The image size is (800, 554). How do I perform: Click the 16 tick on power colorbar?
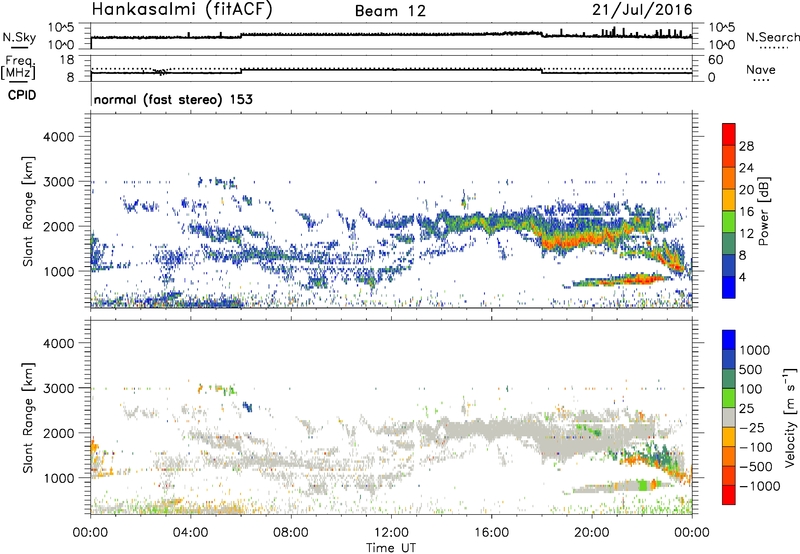tap(746, 212)
